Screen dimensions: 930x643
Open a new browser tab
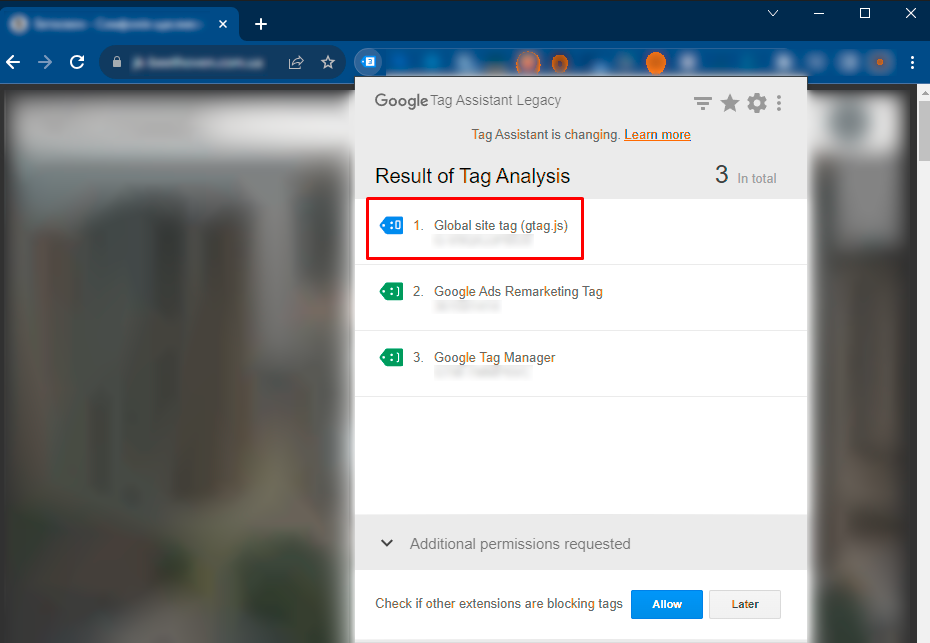point(260,24)
